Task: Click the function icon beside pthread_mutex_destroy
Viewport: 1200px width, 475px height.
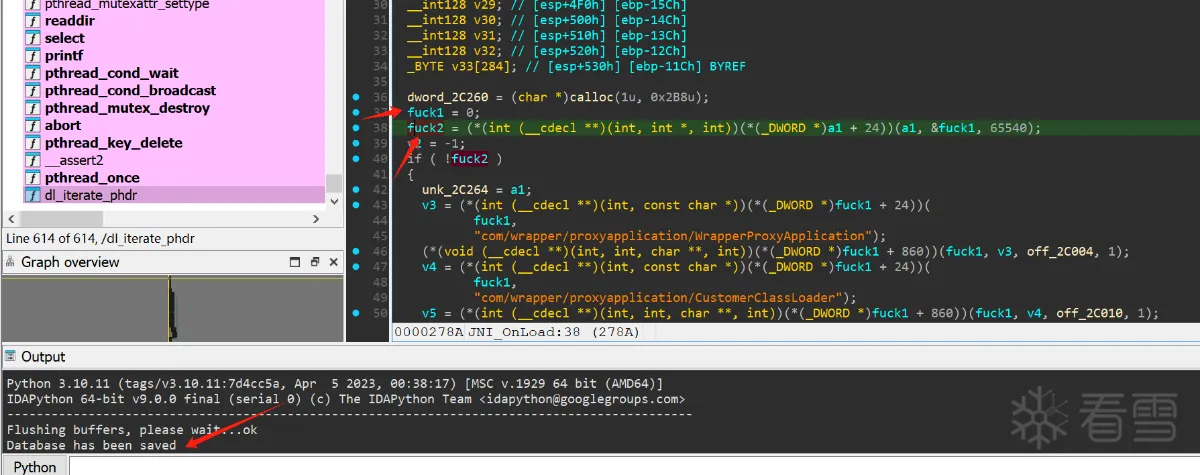Action: tap(32, 108)
